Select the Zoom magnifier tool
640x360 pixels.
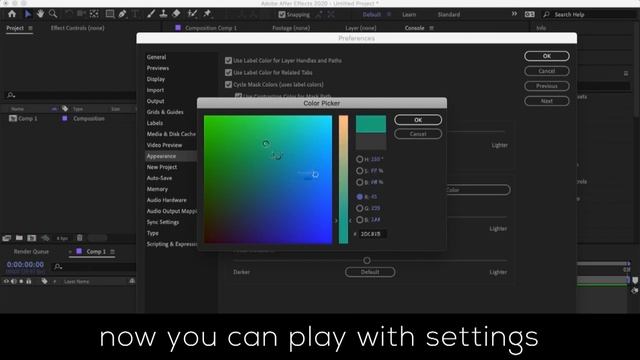(53, 14)
